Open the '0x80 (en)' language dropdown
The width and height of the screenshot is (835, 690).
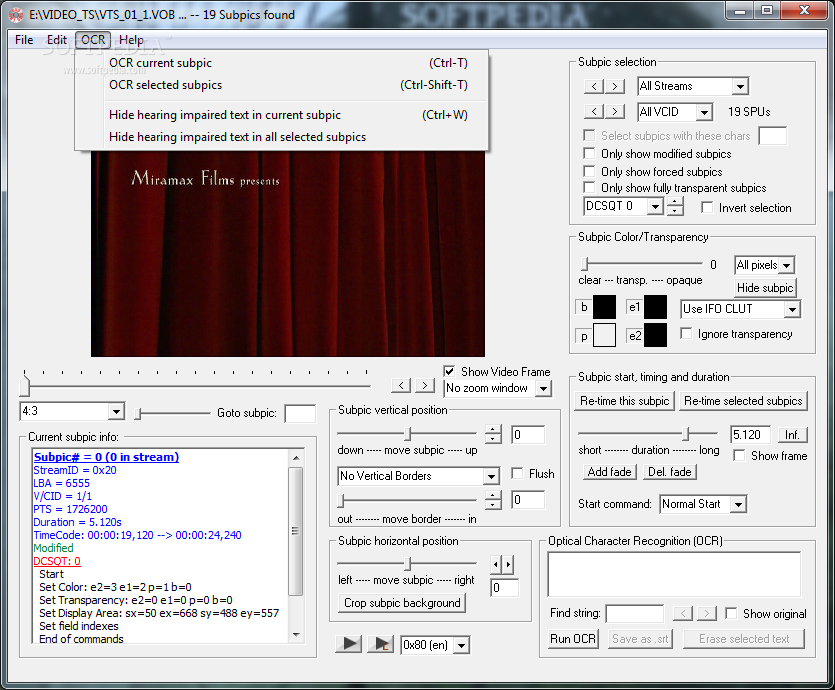click(462, 645)
